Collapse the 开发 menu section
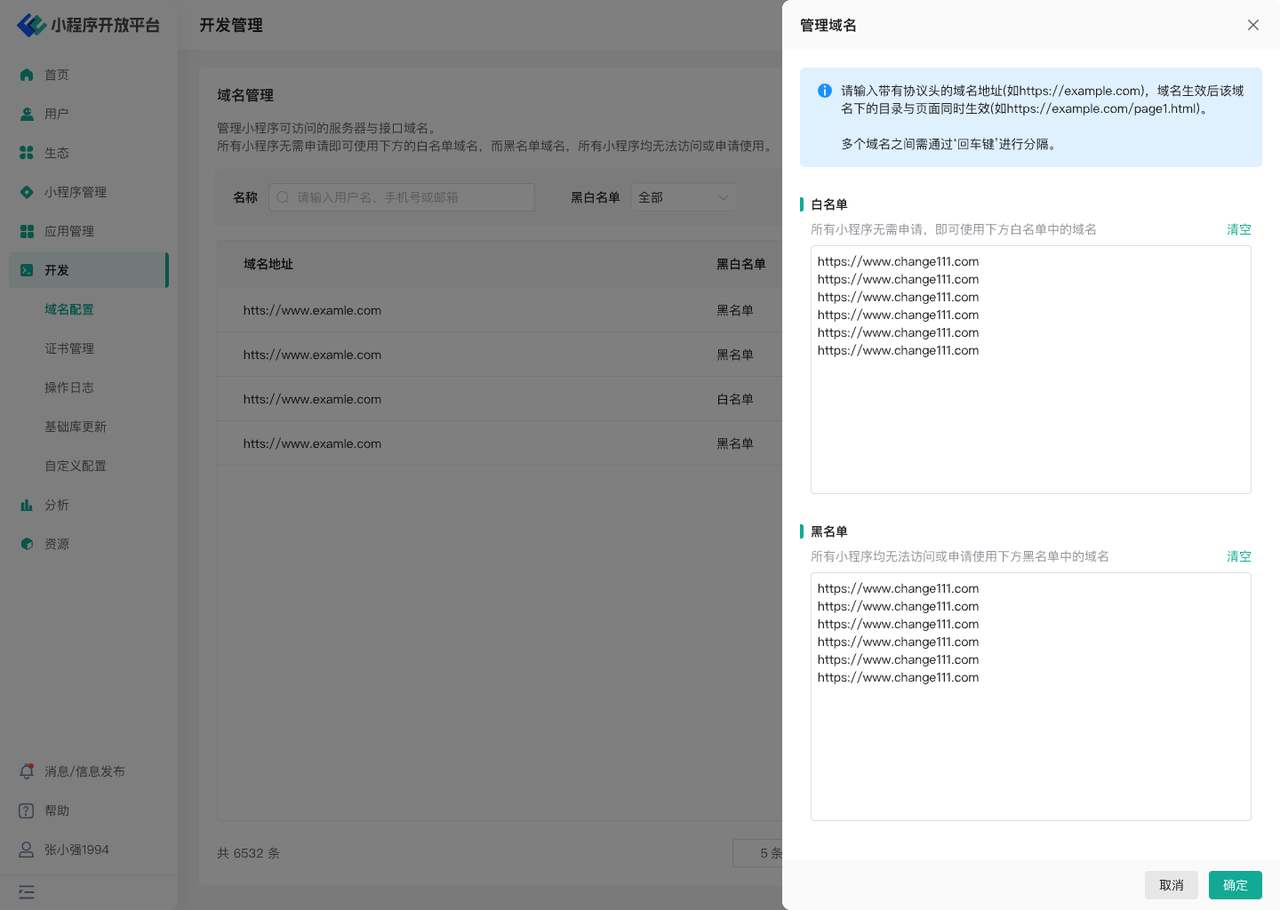The width and height of the screenshot is (1280, 910). point(88,270)
